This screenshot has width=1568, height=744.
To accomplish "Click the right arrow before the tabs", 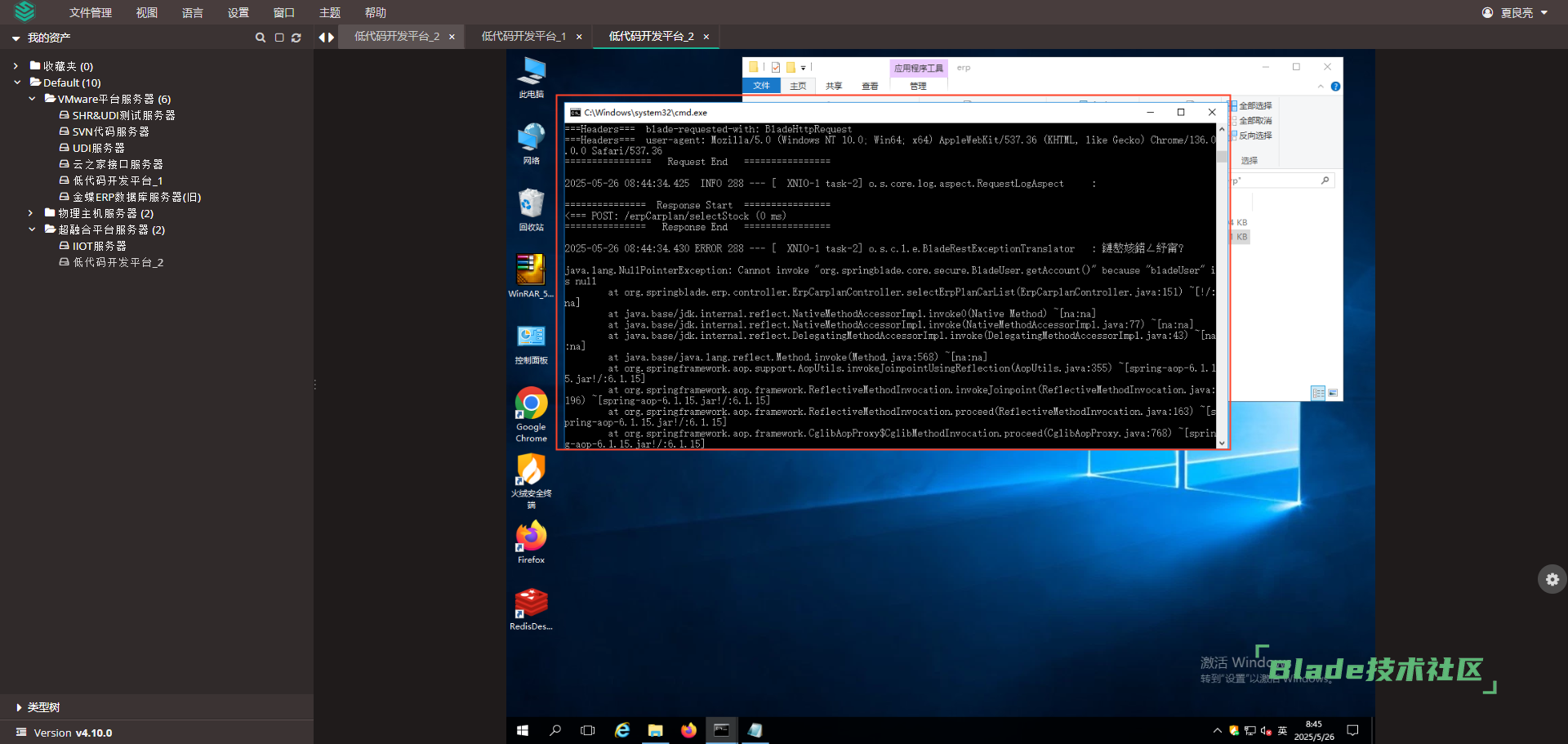I will pyautogui.click(x=332, y=37).
